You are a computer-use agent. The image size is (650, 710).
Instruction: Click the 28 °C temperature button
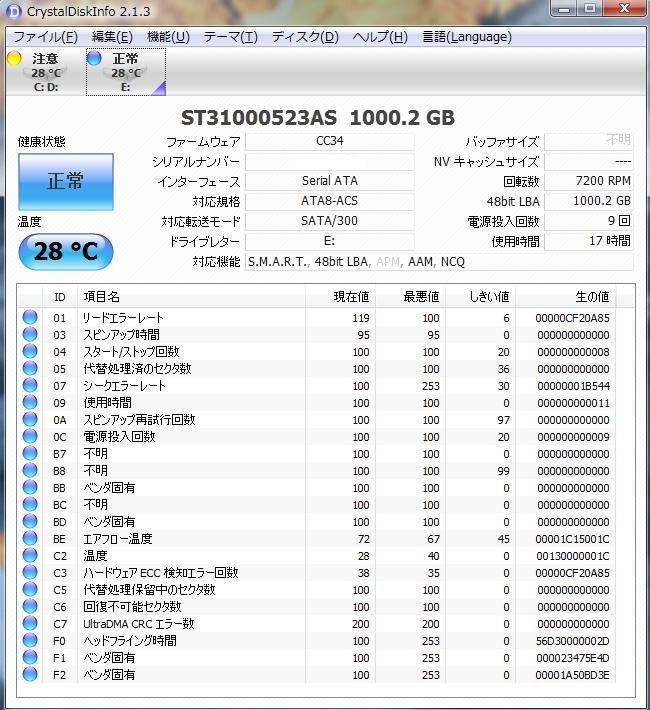(x=66, y=251)
